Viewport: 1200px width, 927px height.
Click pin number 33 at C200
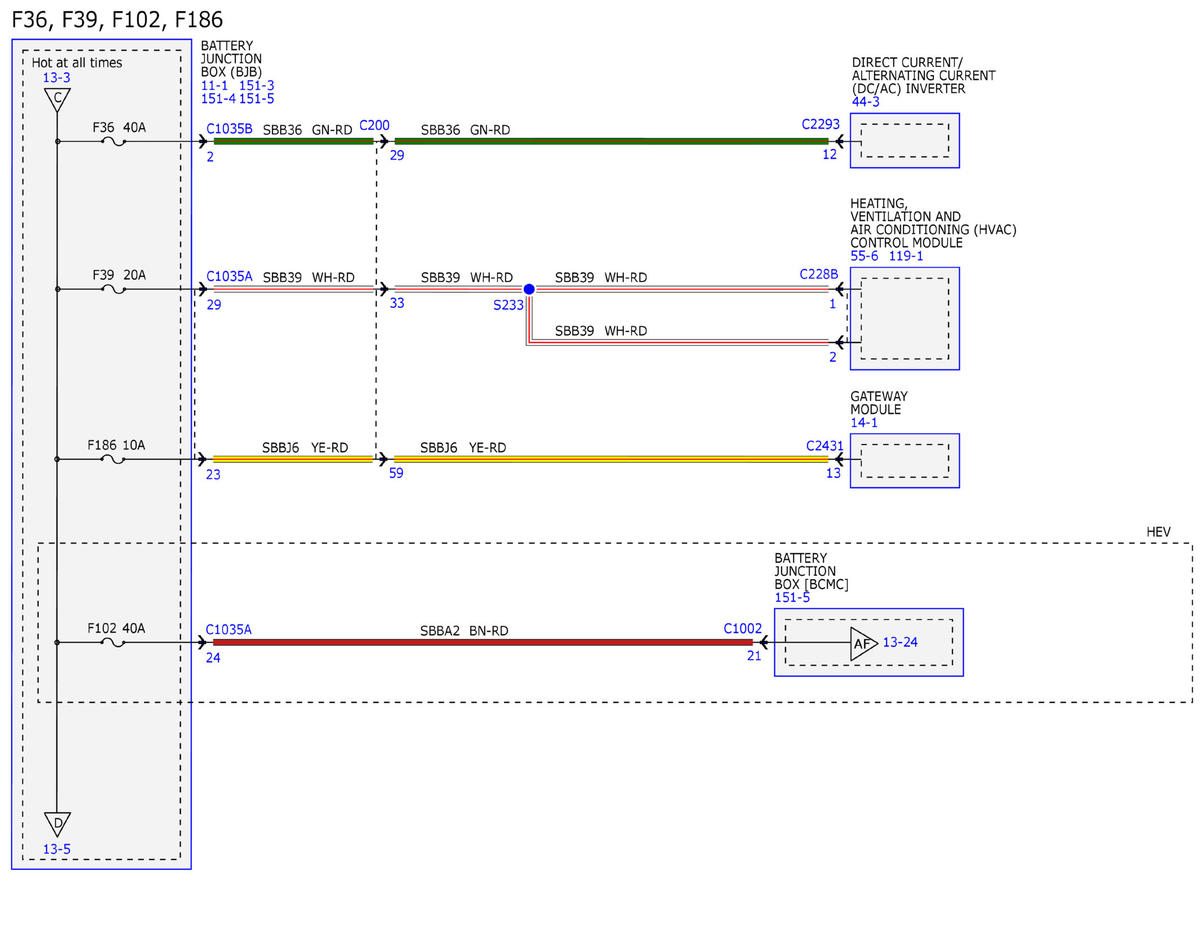[397, 303]
